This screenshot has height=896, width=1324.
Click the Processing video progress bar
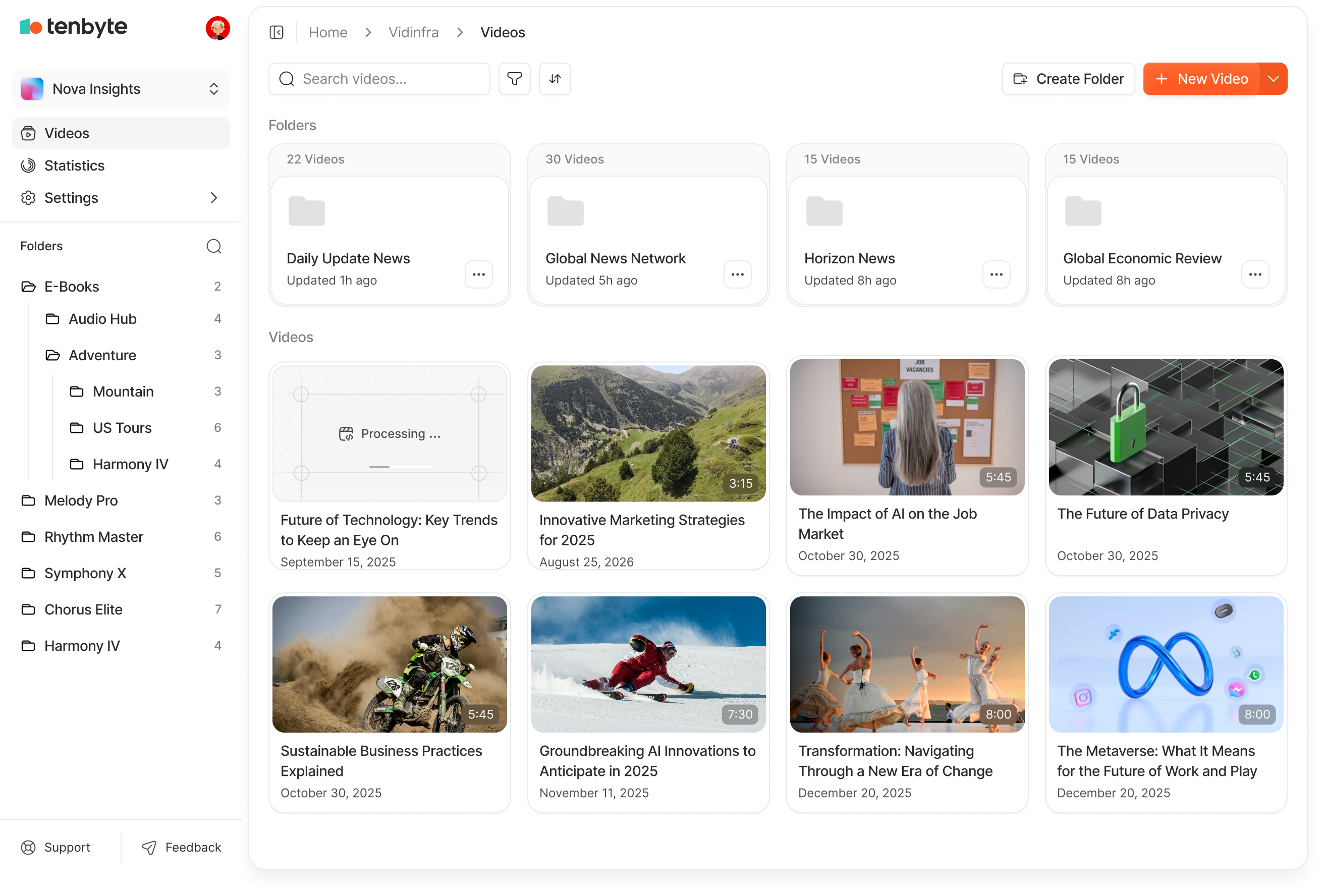401,467
